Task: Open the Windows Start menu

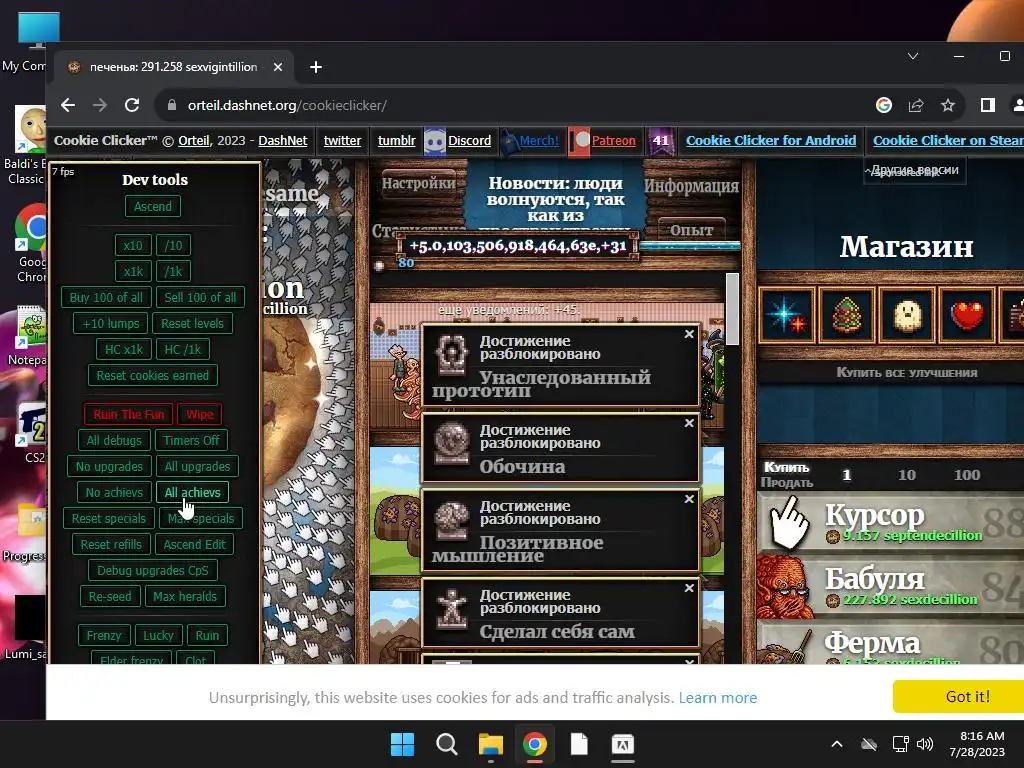Action: click(x=402, y=744)
